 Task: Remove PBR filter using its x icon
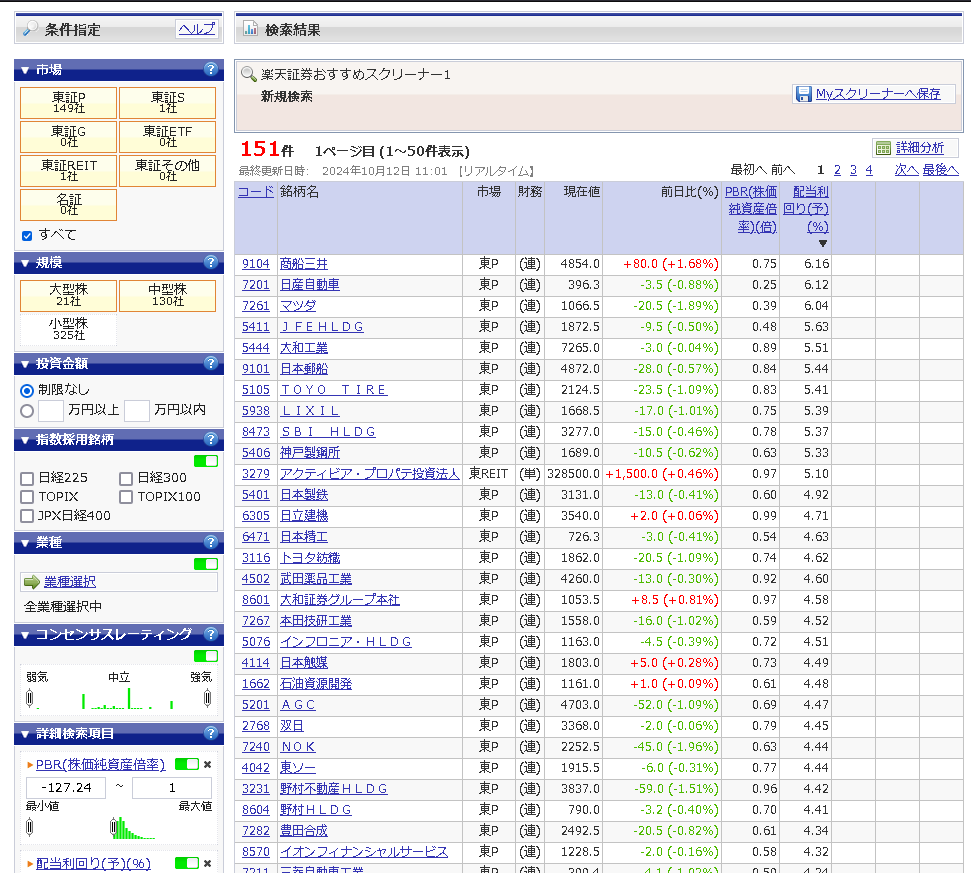click(207, 765)
